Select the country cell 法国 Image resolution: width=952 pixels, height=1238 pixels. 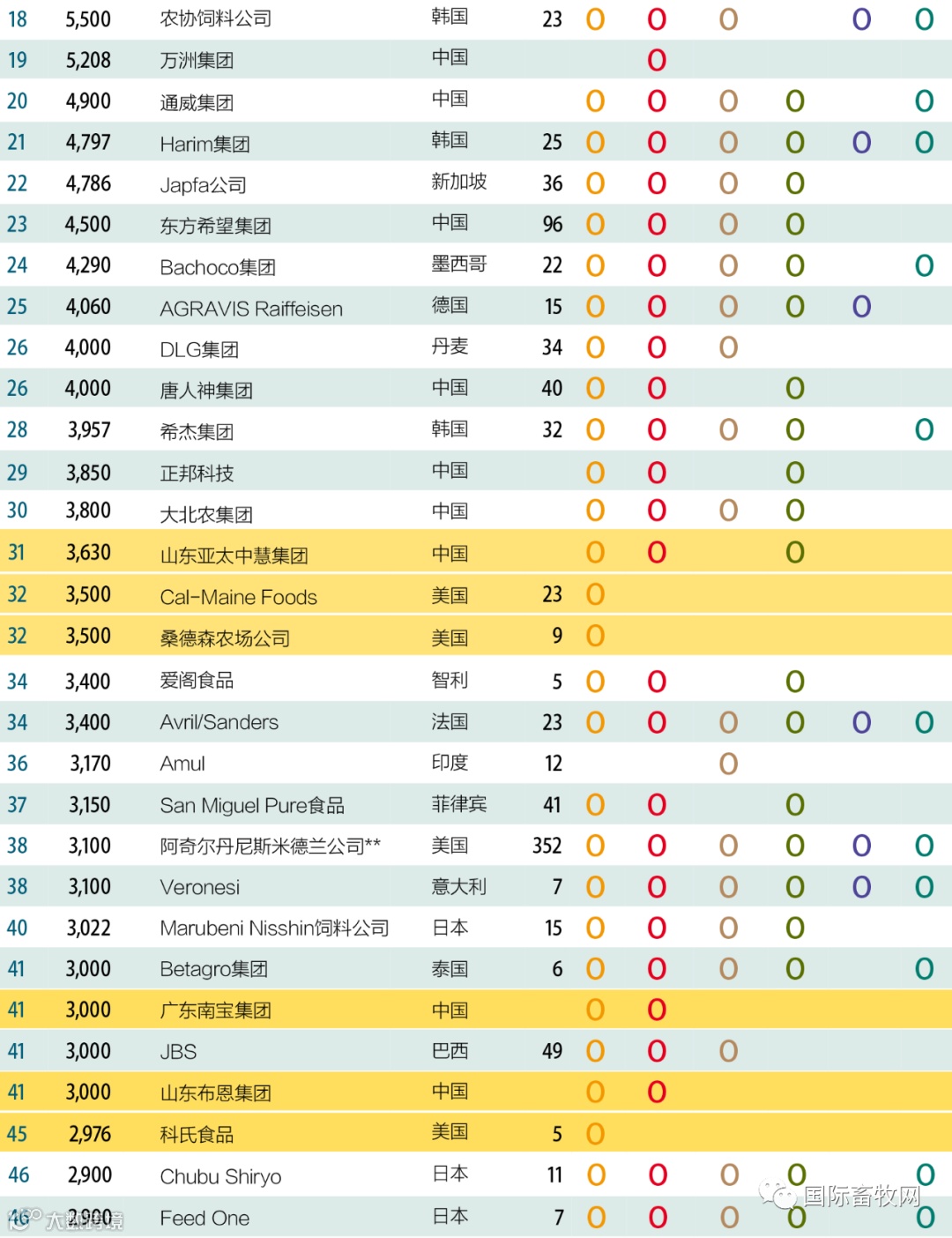click(x=450, y=721)
